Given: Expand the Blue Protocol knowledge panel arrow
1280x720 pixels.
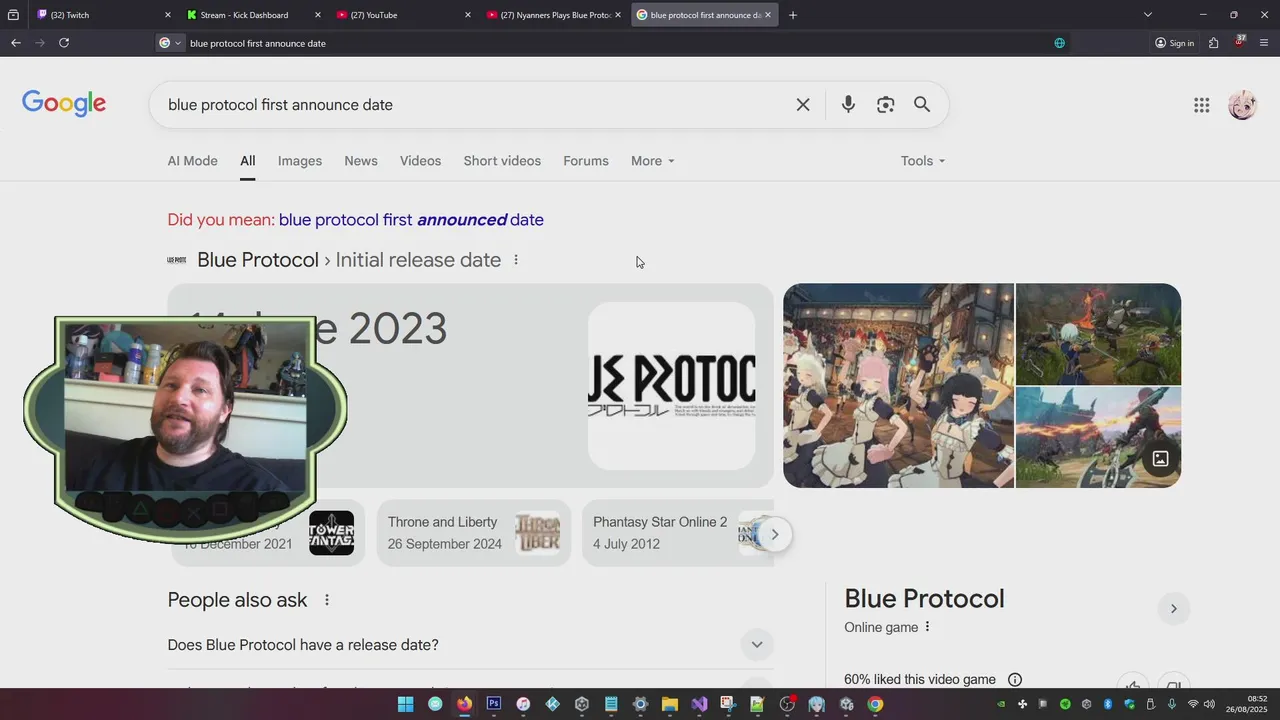Looking at the screenshot, I should click(1173, 608).
